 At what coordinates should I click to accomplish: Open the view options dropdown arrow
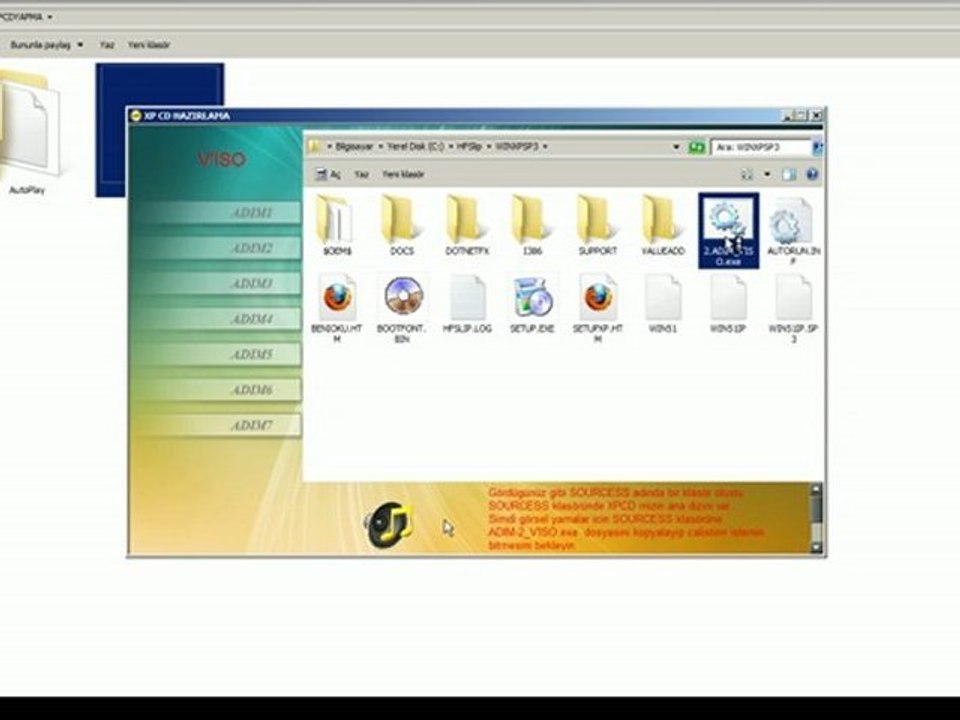coord(767,174)
